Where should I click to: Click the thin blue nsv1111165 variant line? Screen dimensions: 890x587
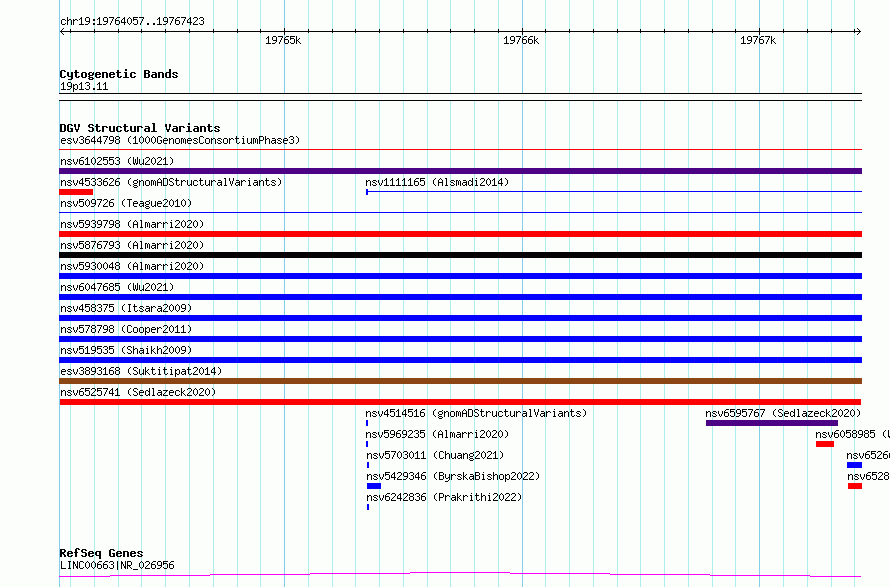pyautogui.click(x=614, y=192)
